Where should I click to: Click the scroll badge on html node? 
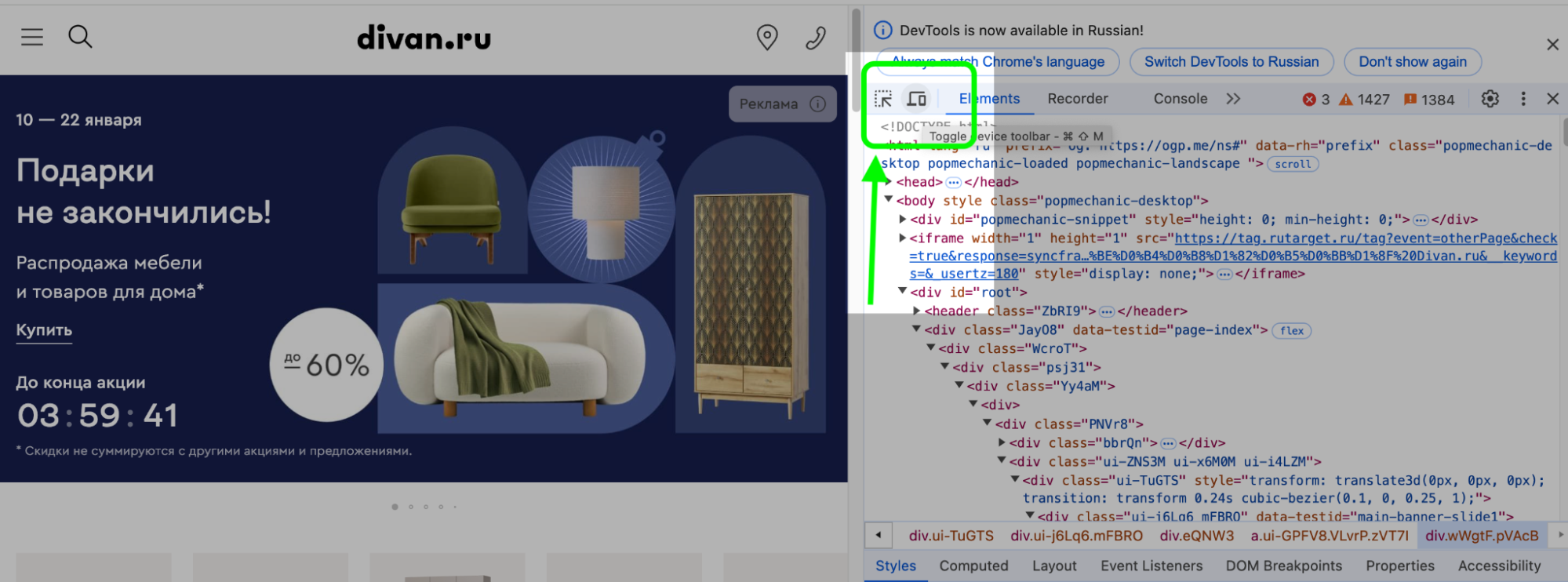[x=1293, y=164]
